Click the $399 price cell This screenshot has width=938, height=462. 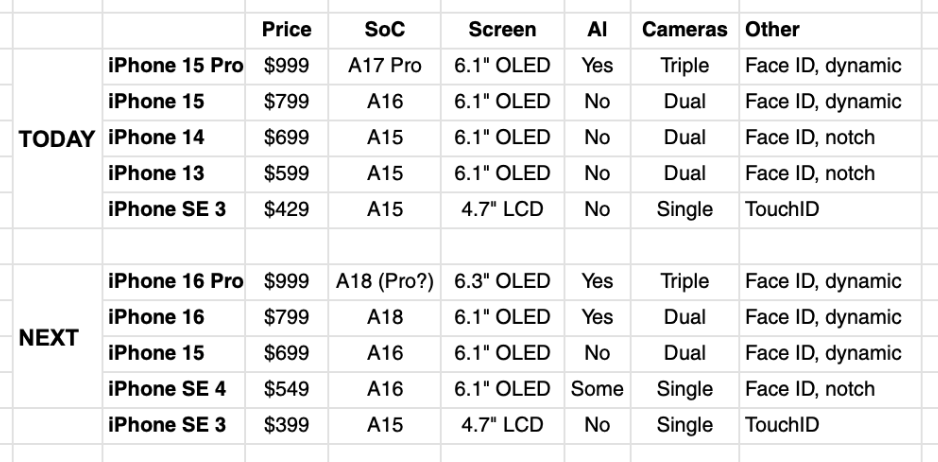click(x=285, y=425)
